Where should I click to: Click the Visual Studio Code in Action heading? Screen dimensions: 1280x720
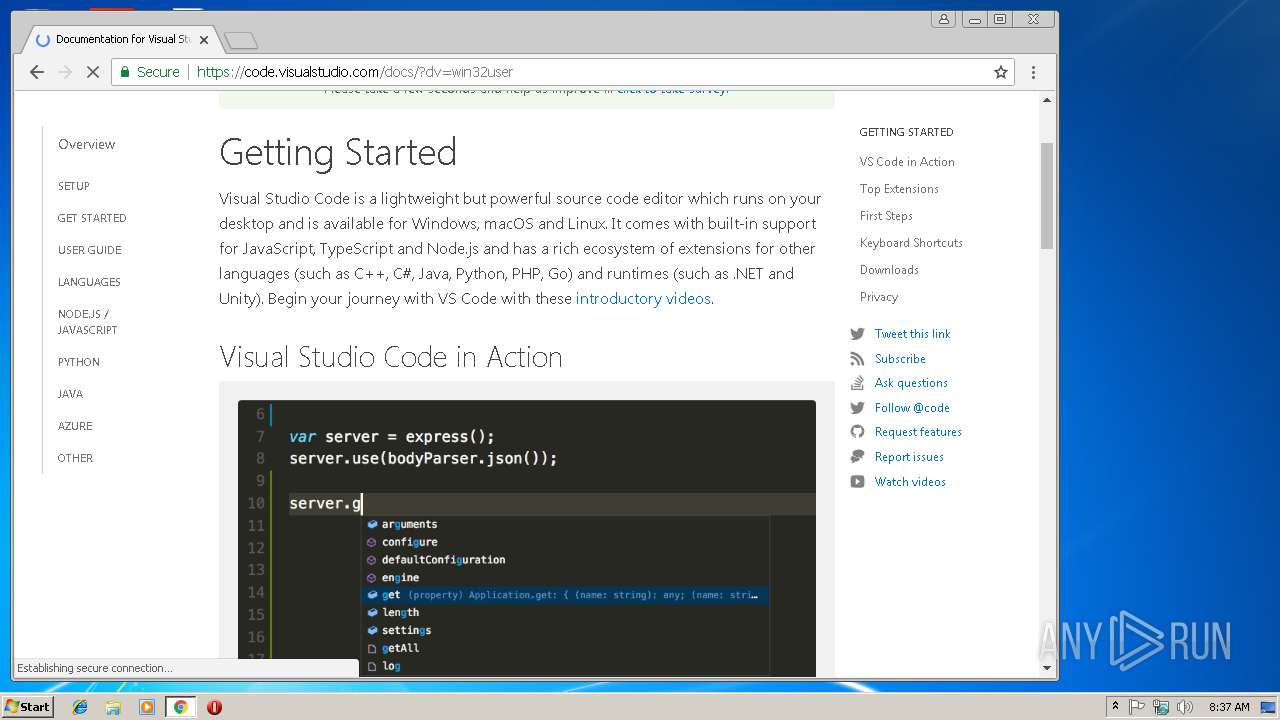coord(391,357)
